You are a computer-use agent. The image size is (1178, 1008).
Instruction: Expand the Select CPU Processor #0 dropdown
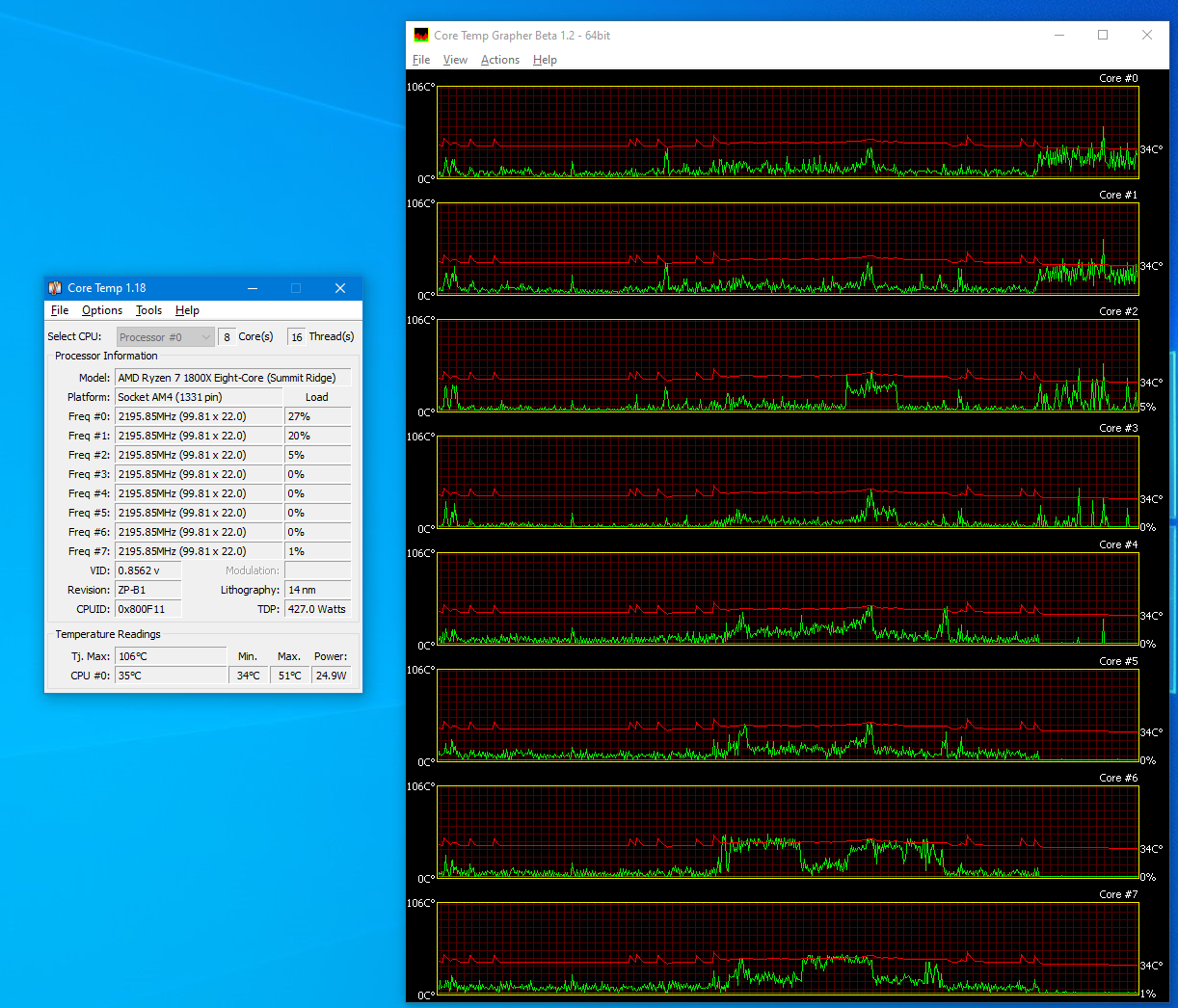tap(165, 337)
